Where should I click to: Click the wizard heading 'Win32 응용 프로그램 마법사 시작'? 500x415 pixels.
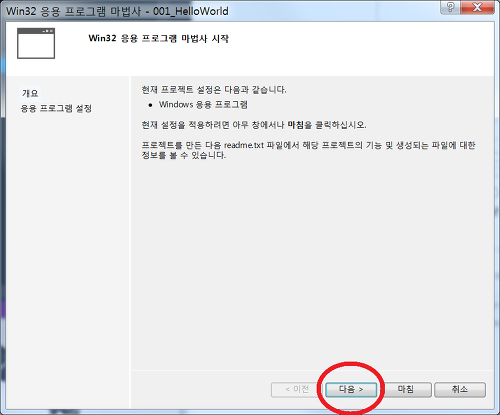coord(159,38)
